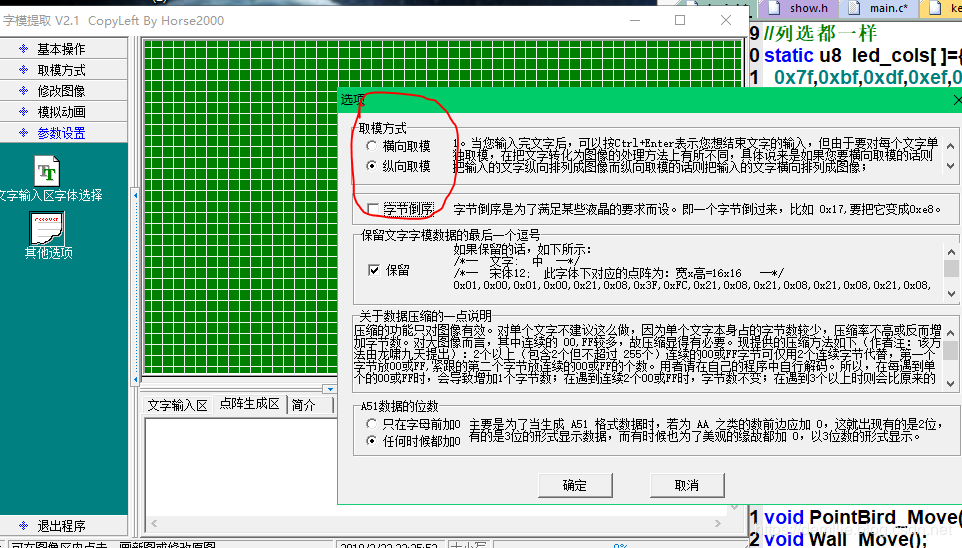Click the upper splitter arrow beside the grid
962x548 pixels.
tap(136, 195)
